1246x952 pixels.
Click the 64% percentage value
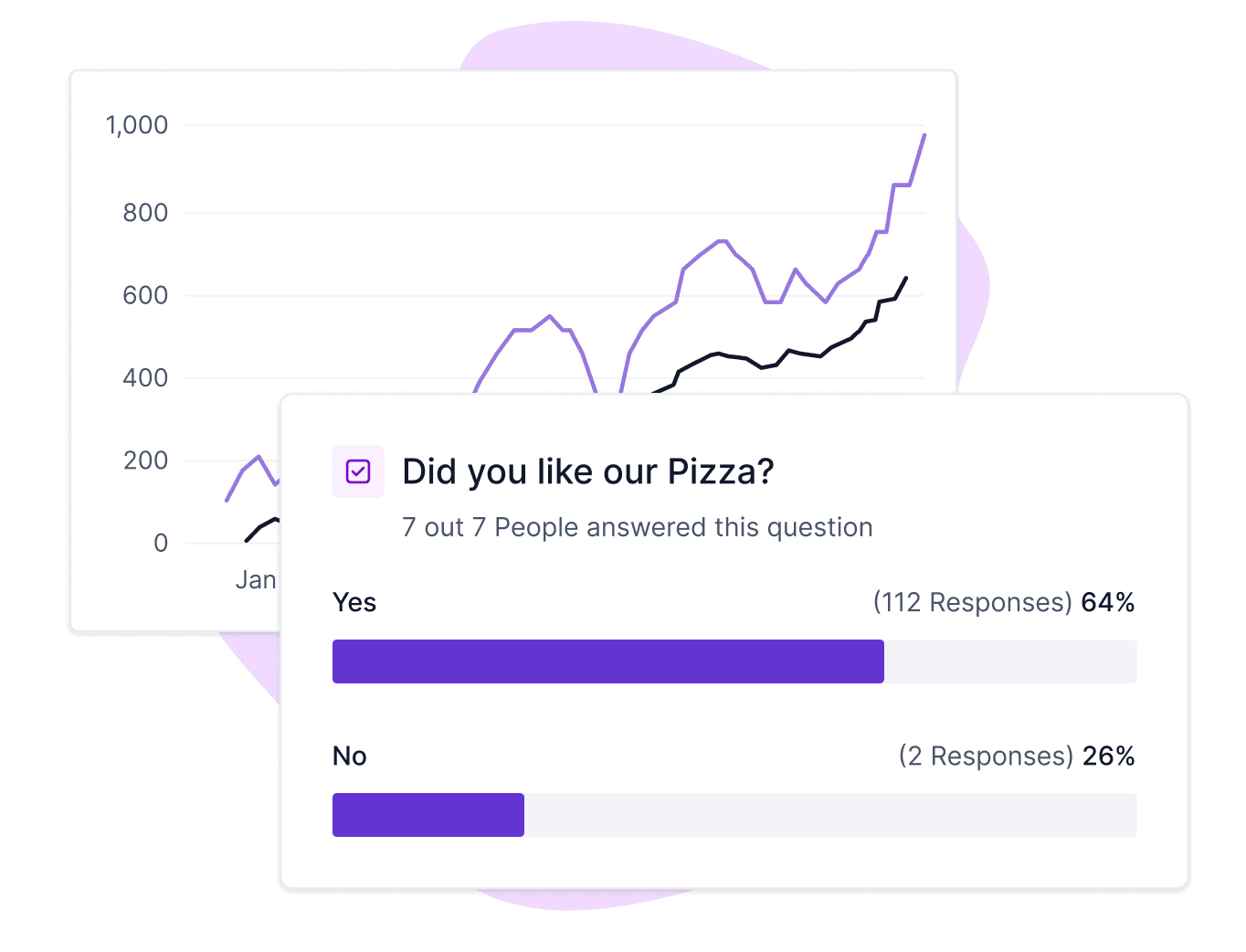(1108, 603)
